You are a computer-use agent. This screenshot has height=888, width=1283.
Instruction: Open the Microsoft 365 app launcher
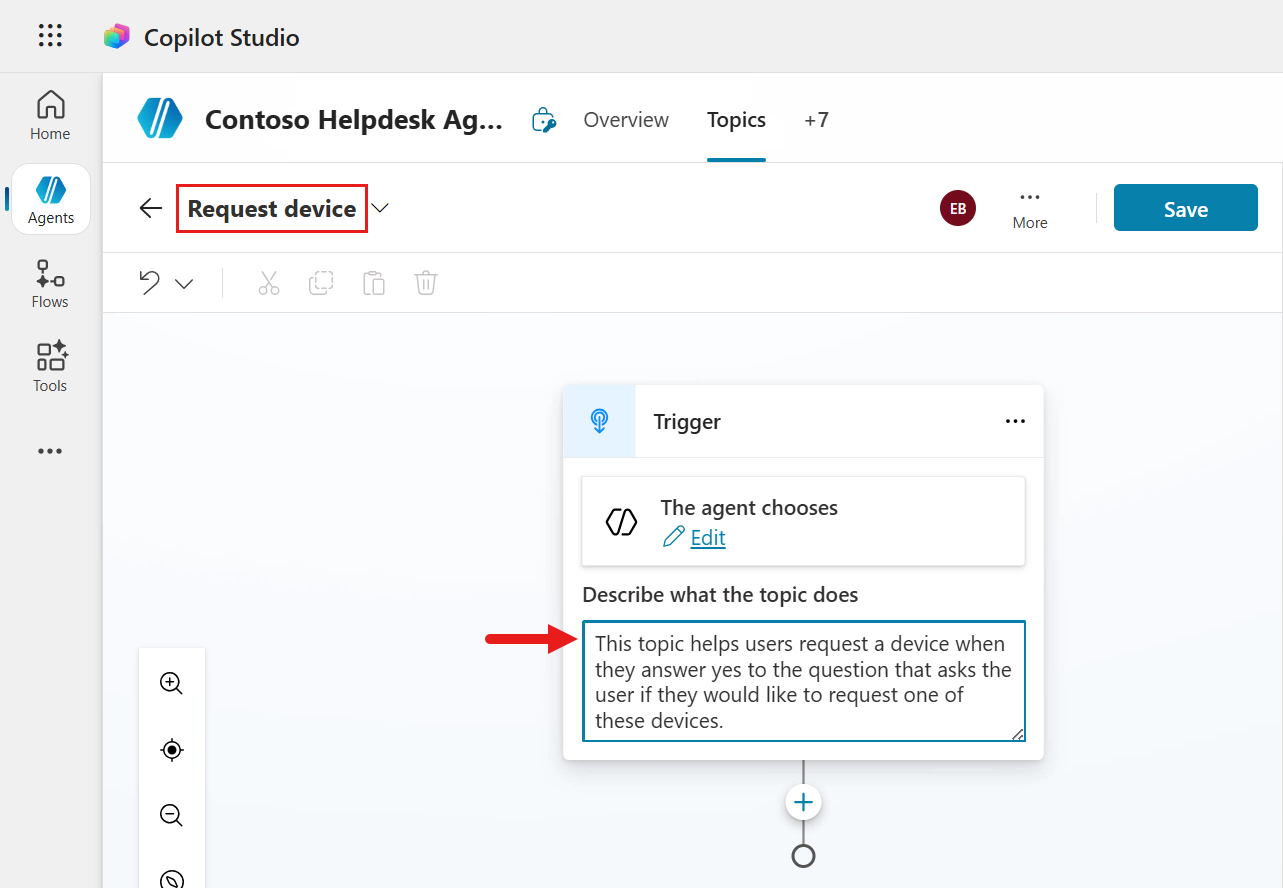49,35
